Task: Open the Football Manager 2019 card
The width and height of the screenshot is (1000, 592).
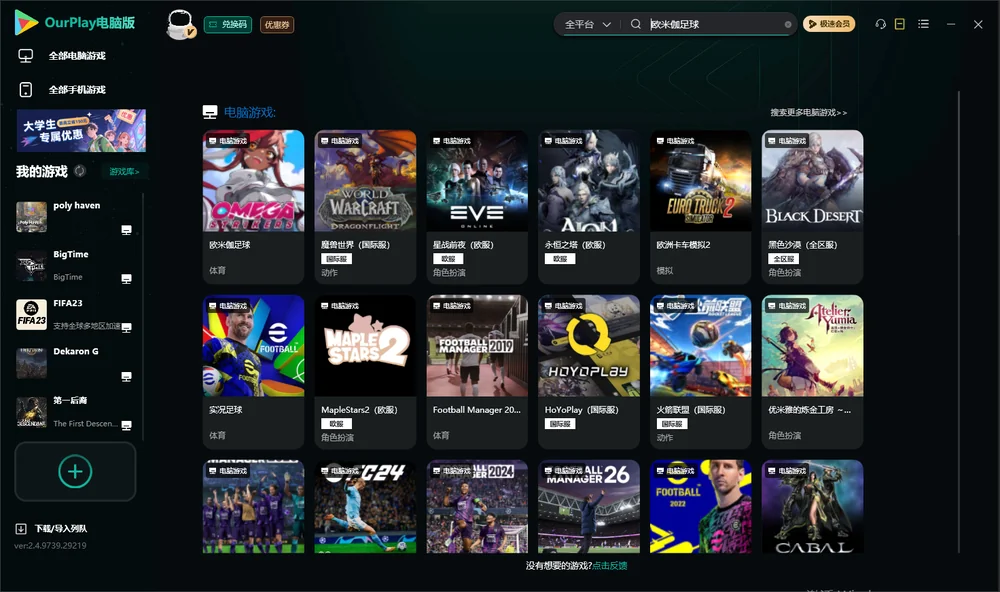Action: (477, 371)
